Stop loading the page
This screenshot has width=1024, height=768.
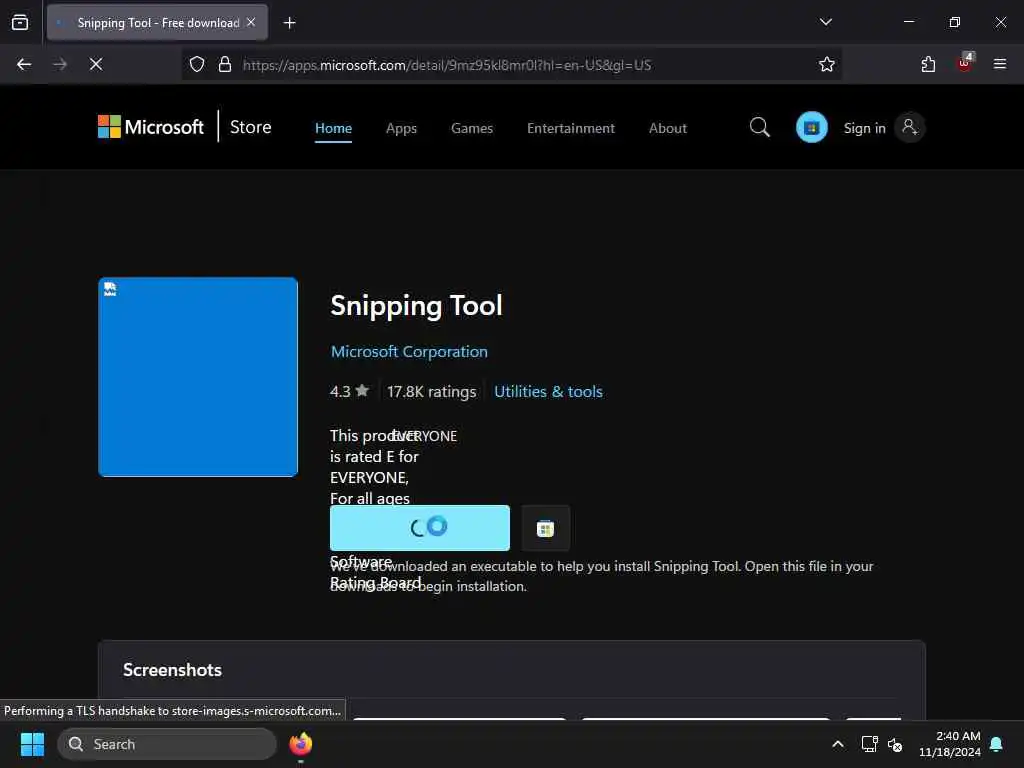[96, 64]
